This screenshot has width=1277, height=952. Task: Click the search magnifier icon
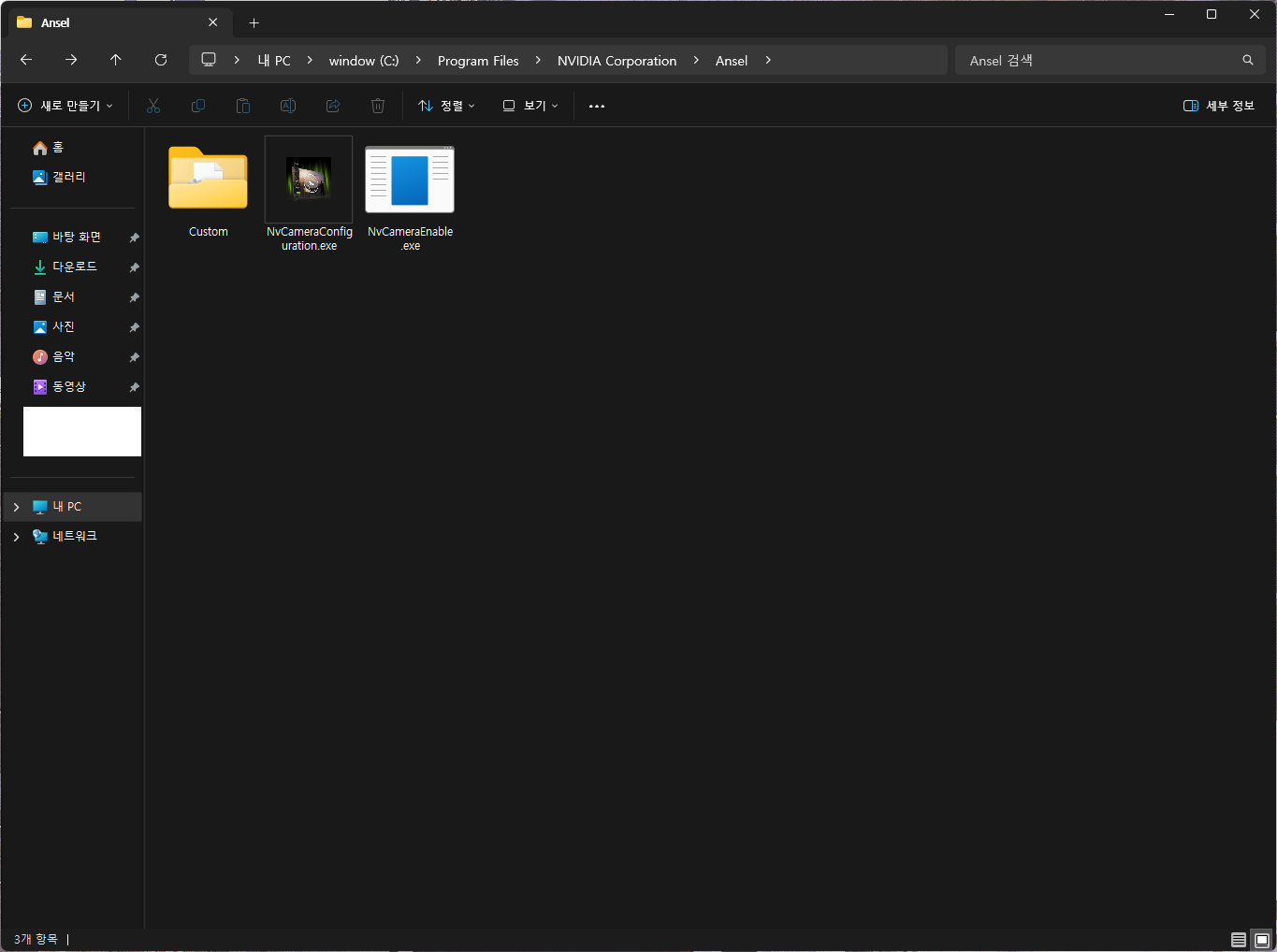1248,60
